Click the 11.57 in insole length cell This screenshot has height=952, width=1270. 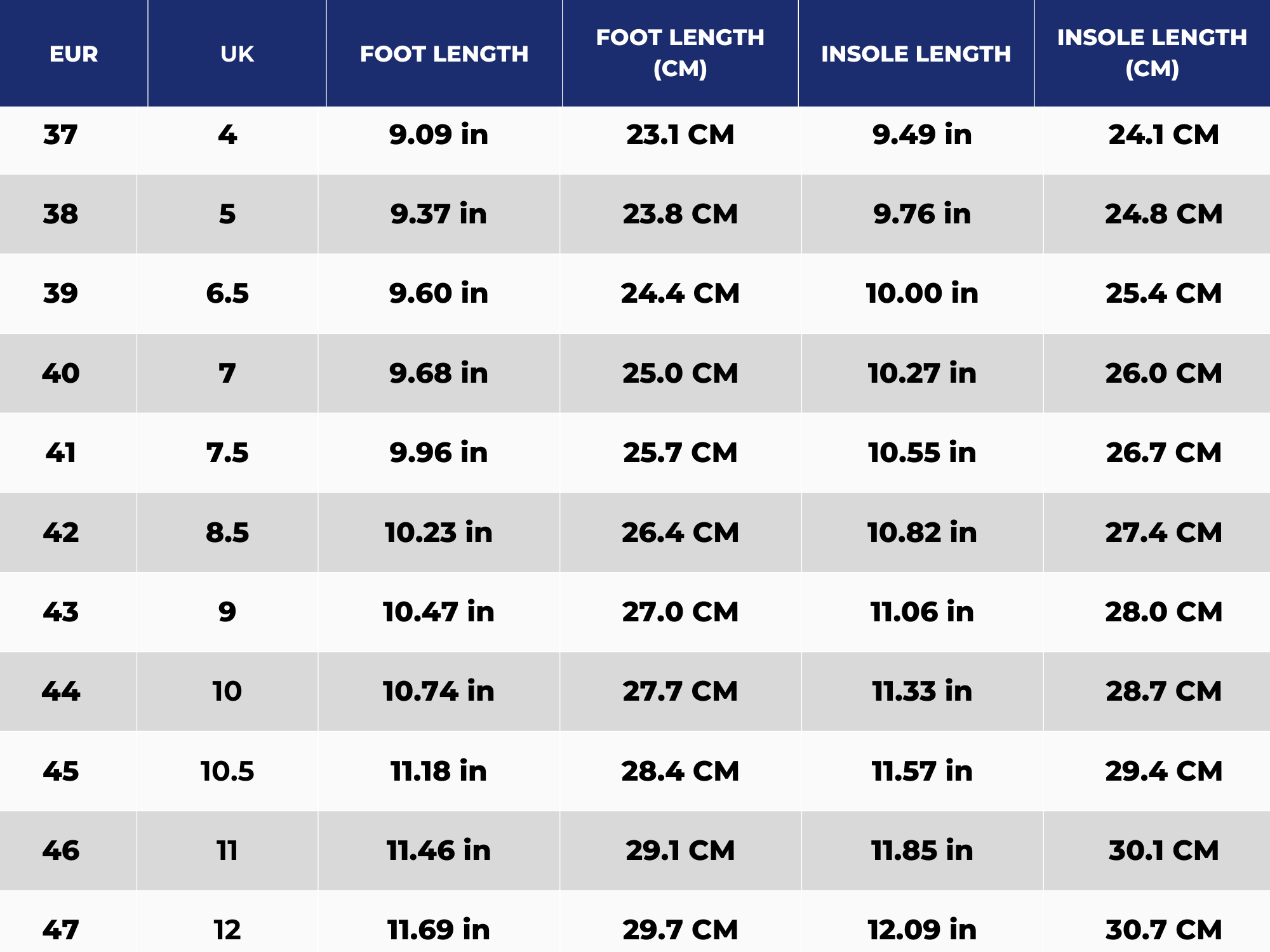(921, 771)
